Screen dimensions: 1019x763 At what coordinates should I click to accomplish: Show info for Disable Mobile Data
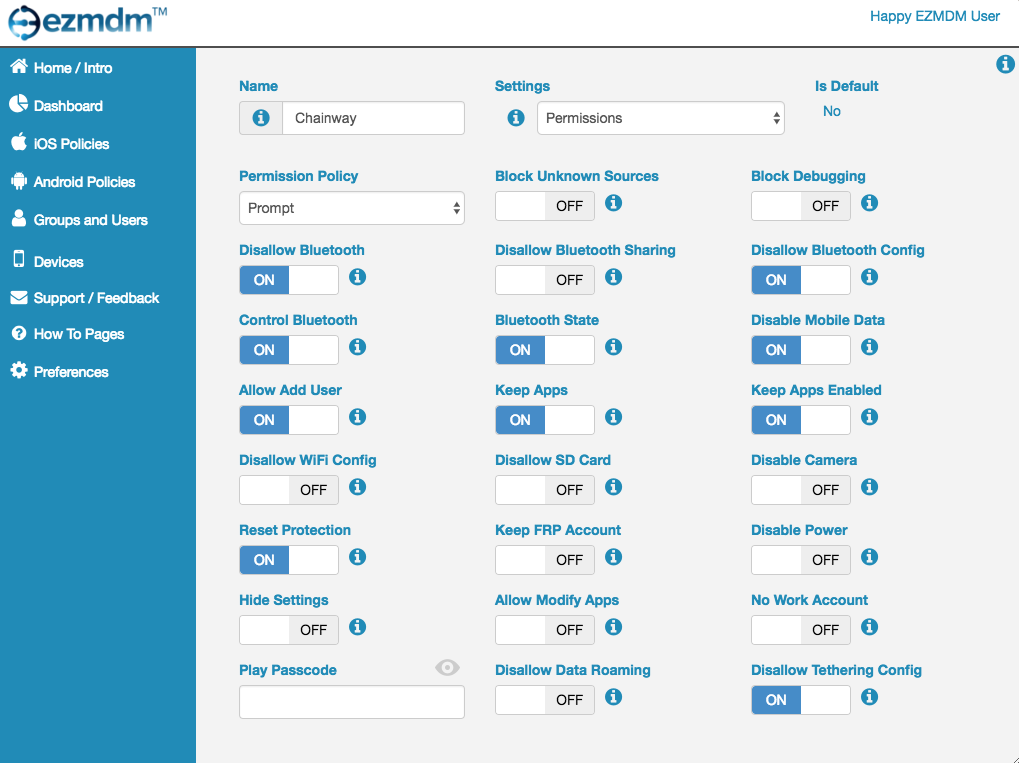[x=870, y=347]
